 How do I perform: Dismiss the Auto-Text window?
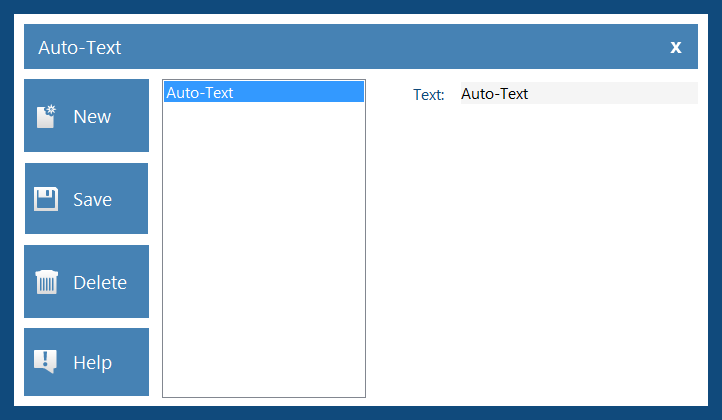click(x=675, y=47)
